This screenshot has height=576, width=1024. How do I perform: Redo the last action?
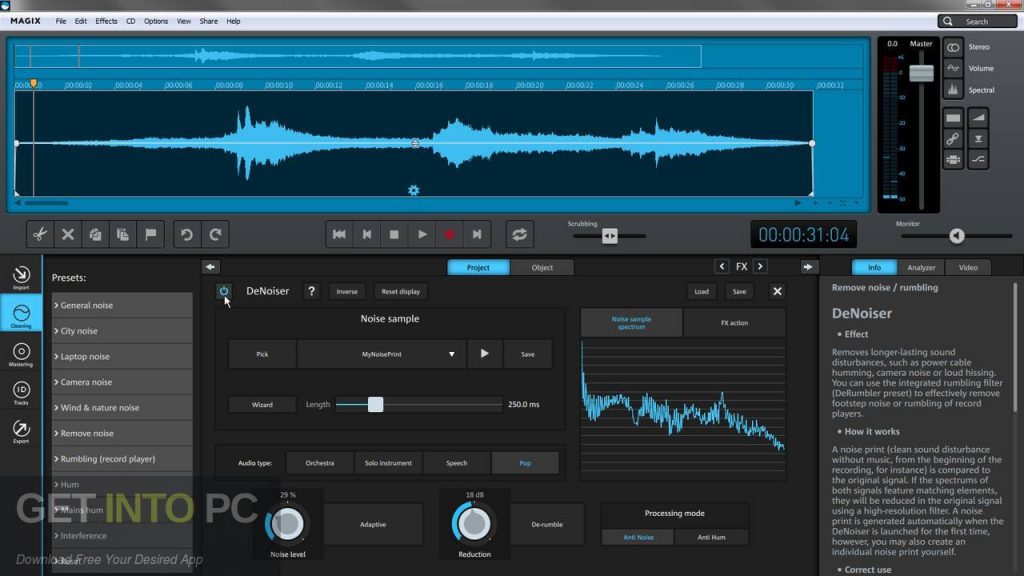pos(216,234)
